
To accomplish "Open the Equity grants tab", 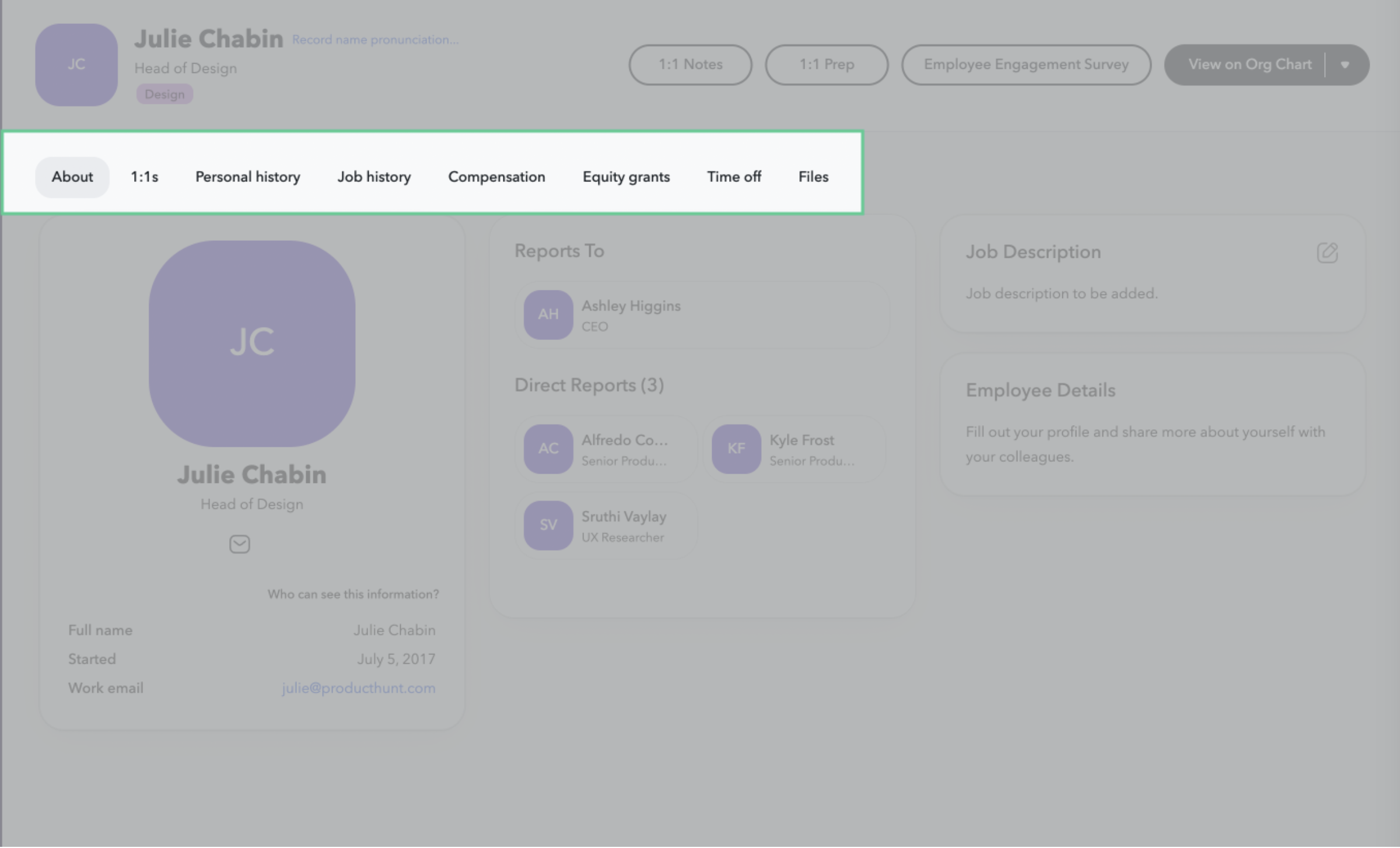I will point(626,177).
